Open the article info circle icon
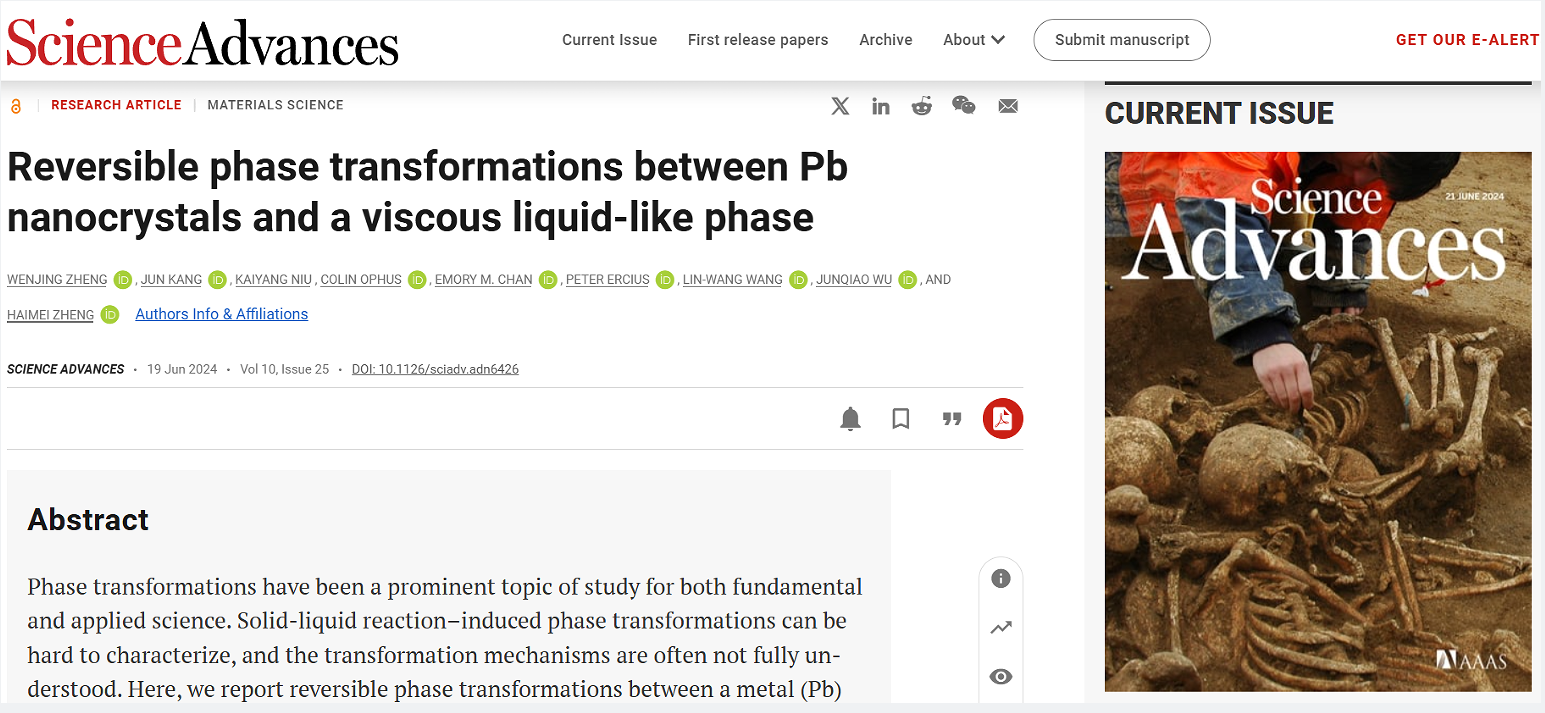Screen dimensions: 1545x713 point(1000,579)
